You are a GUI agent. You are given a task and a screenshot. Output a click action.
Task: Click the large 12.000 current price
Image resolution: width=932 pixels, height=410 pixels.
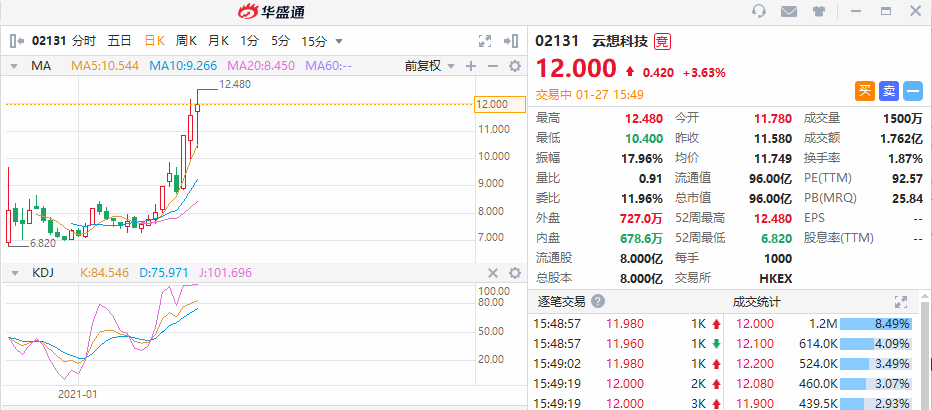point(577,68)
